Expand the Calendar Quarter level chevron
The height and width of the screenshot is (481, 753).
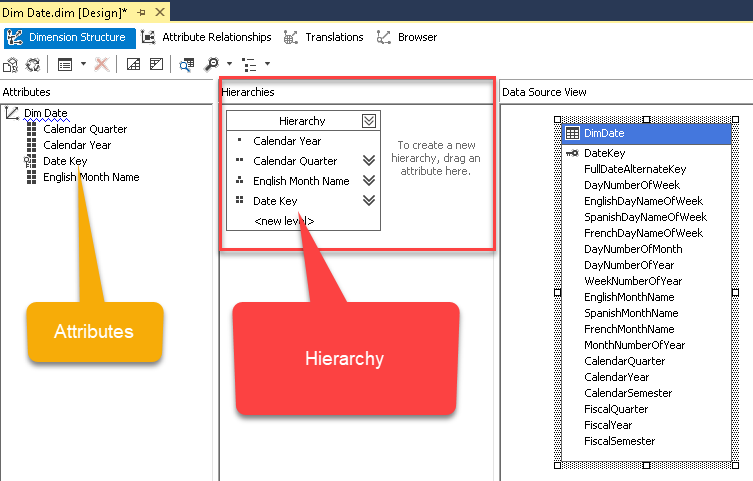[369, 161]
